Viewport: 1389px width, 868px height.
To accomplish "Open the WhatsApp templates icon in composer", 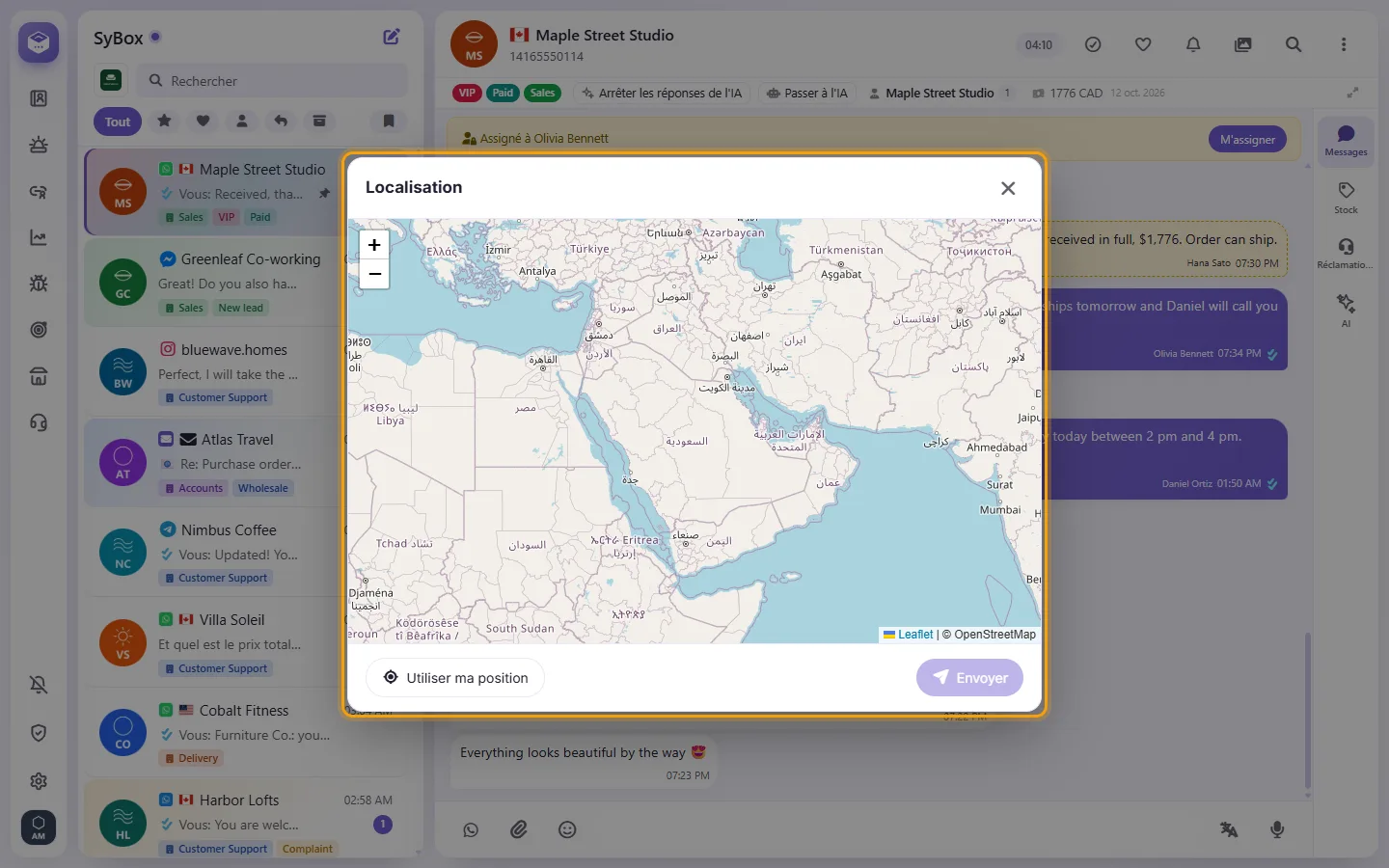I will coord(471,829).
